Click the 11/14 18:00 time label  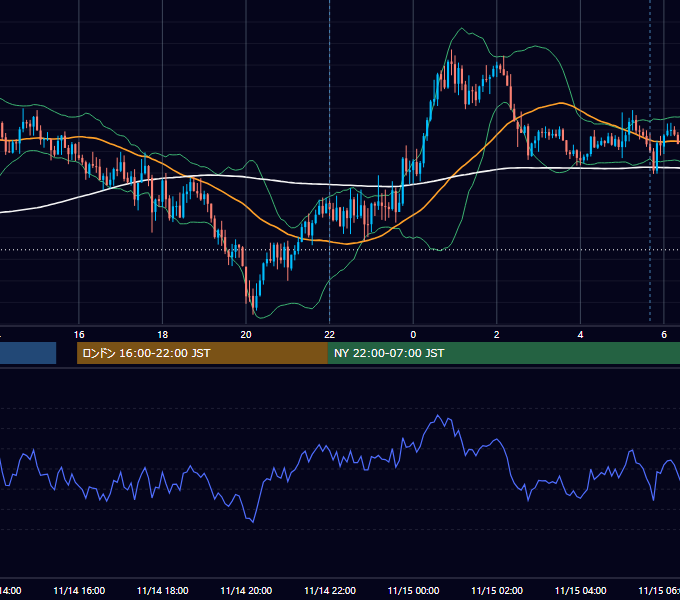pos(163,590)
